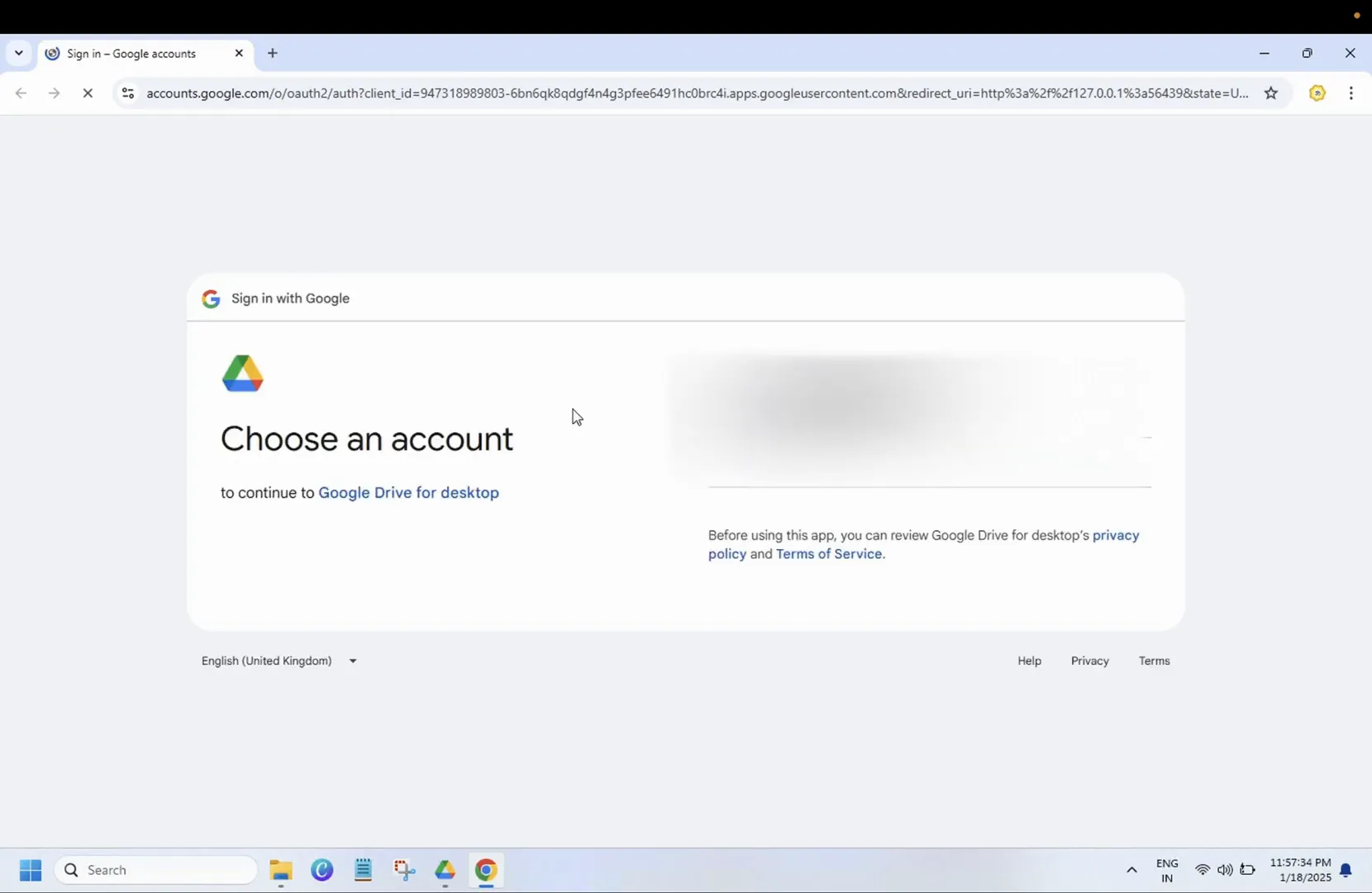1372x893 pixels.
Task: Open the Wi-Fi network icon
Action: [x=1203, y=870]
